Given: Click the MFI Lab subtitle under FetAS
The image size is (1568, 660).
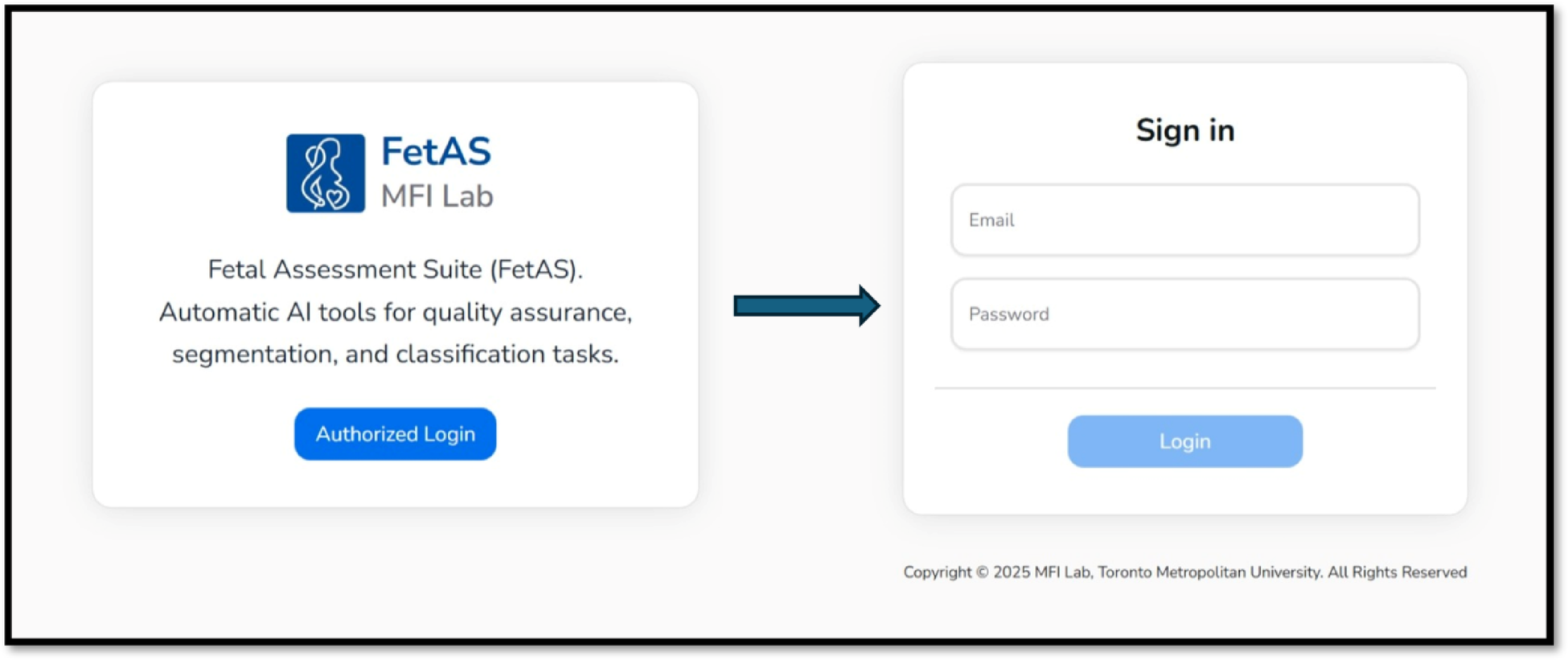Looking at the screenshot, I should click(437, 197).
